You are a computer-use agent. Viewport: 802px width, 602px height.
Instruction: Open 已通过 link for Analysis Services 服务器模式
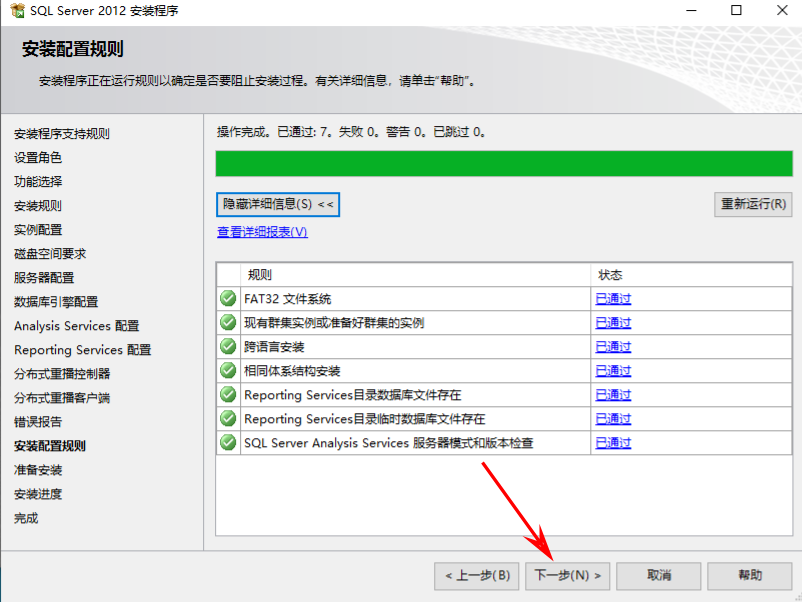[x=613, y=443]
